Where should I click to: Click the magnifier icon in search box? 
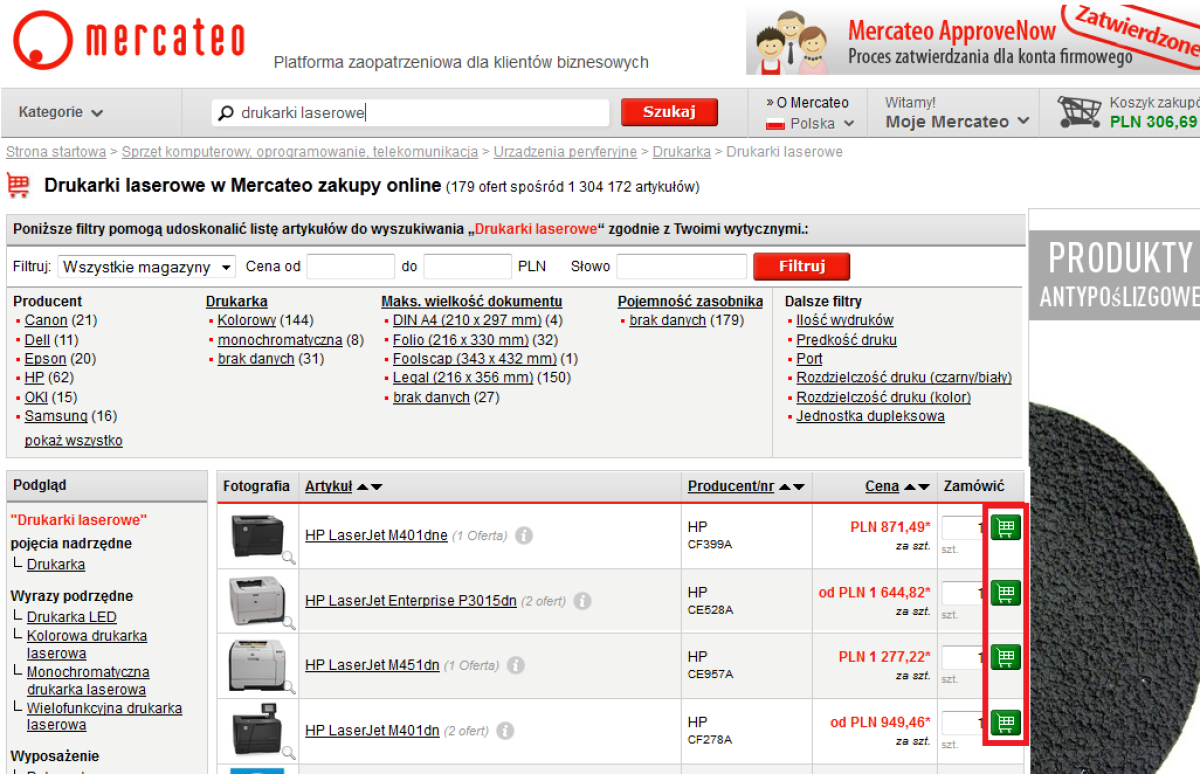(227, 113)
